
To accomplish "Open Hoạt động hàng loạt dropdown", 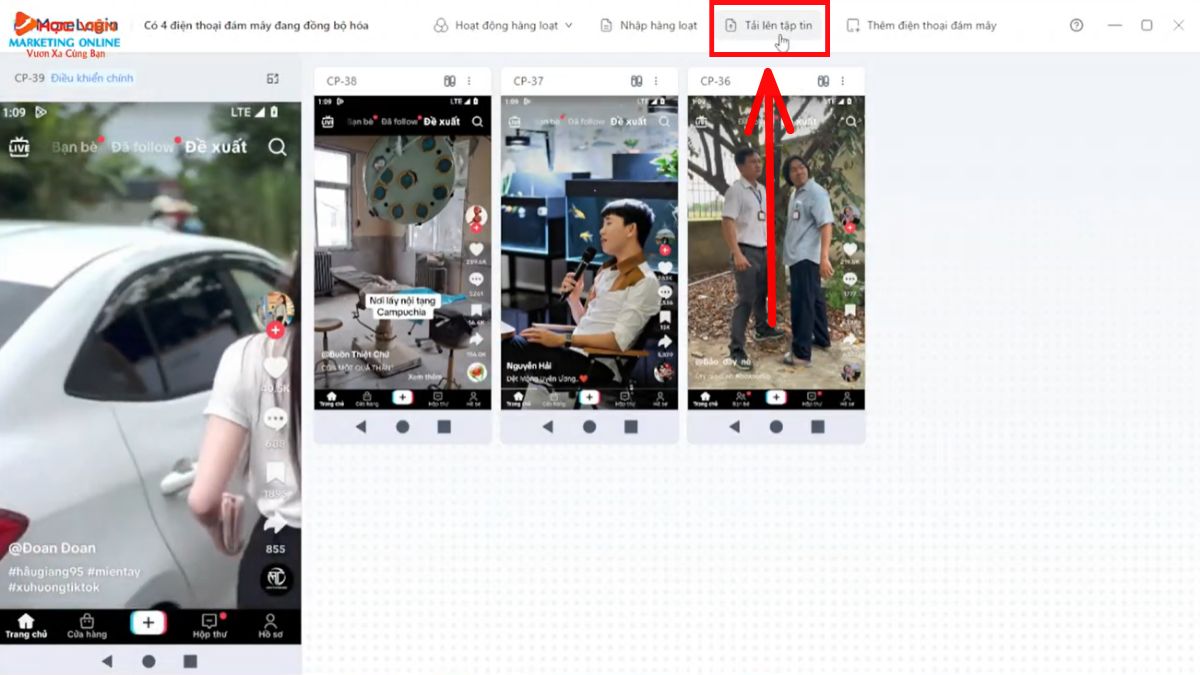I will pyautogui.click(x=503, y=25).
